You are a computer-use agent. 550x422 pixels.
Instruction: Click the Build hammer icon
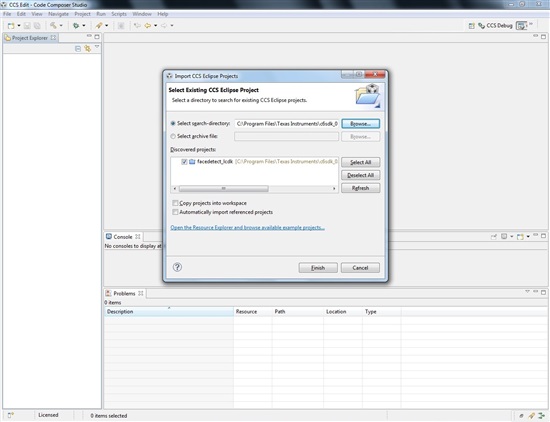click(53, 25)
